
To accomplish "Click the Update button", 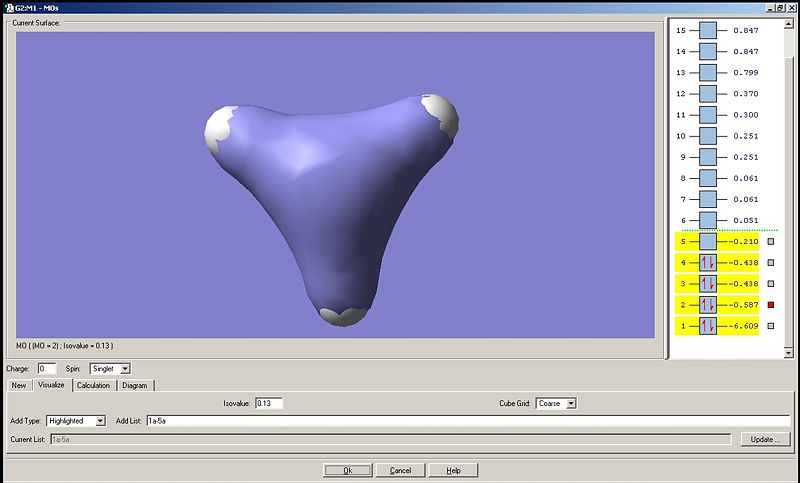I will click(x=765, y=439).
